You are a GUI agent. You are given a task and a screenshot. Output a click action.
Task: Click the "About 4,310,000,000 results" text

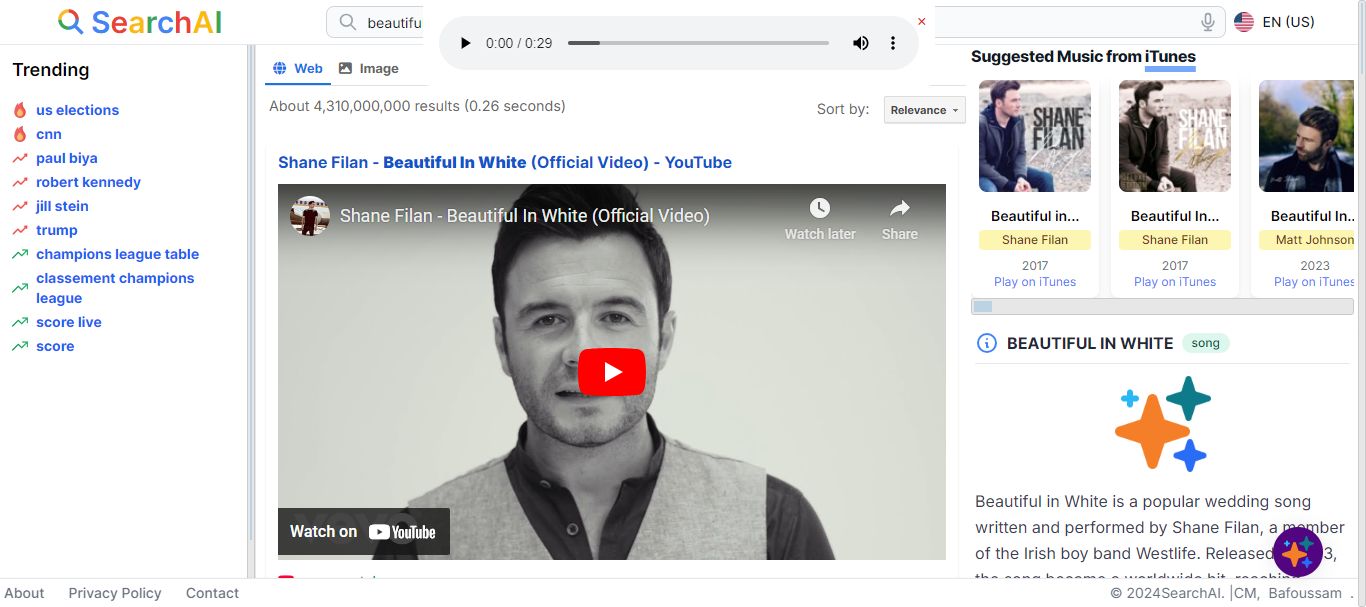click(x=417, y=106)
